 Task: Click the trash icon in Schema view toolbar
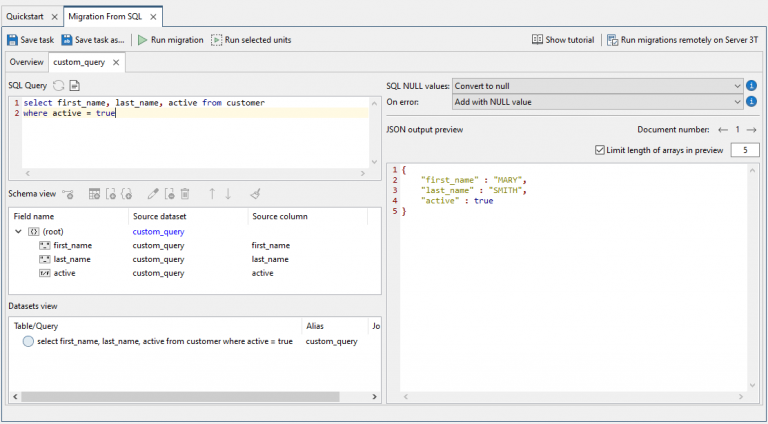tap(185, 194)
